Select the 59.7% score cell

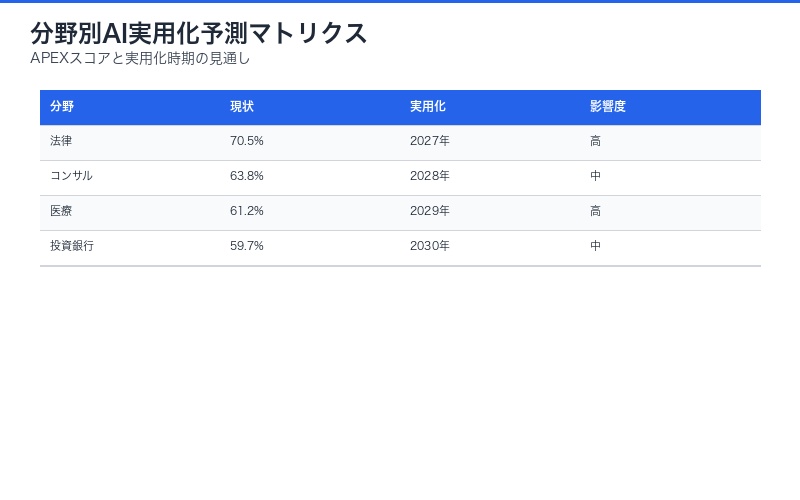pos(247,247)
